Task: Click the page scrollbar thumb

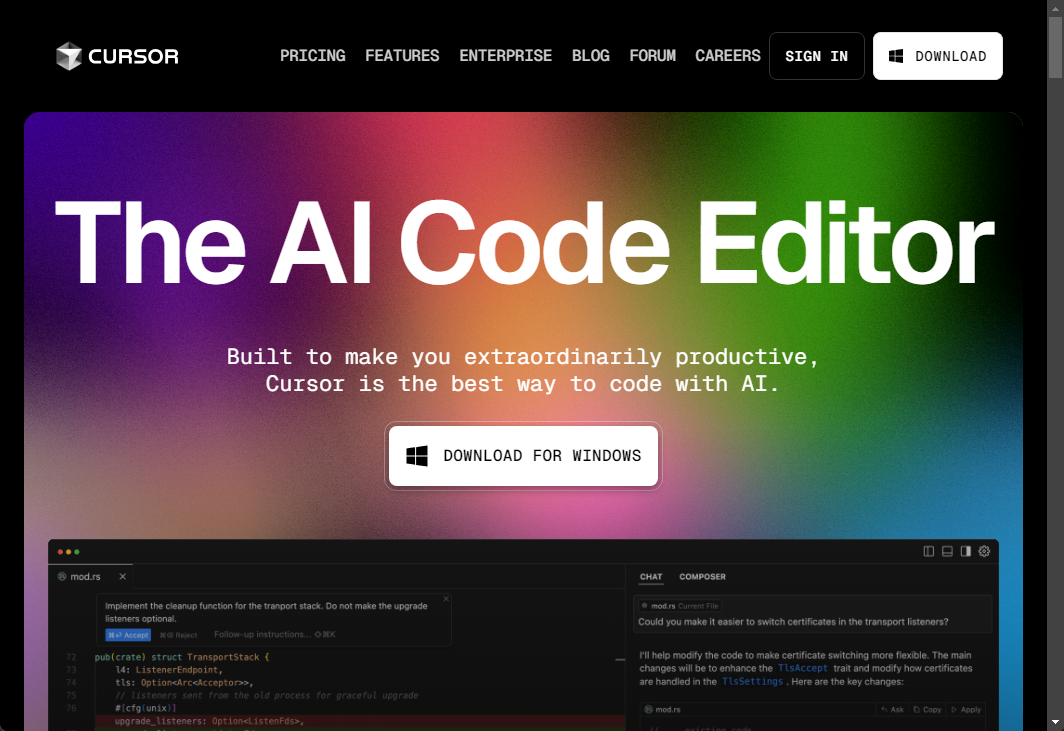Action: tap(1055, 48)
